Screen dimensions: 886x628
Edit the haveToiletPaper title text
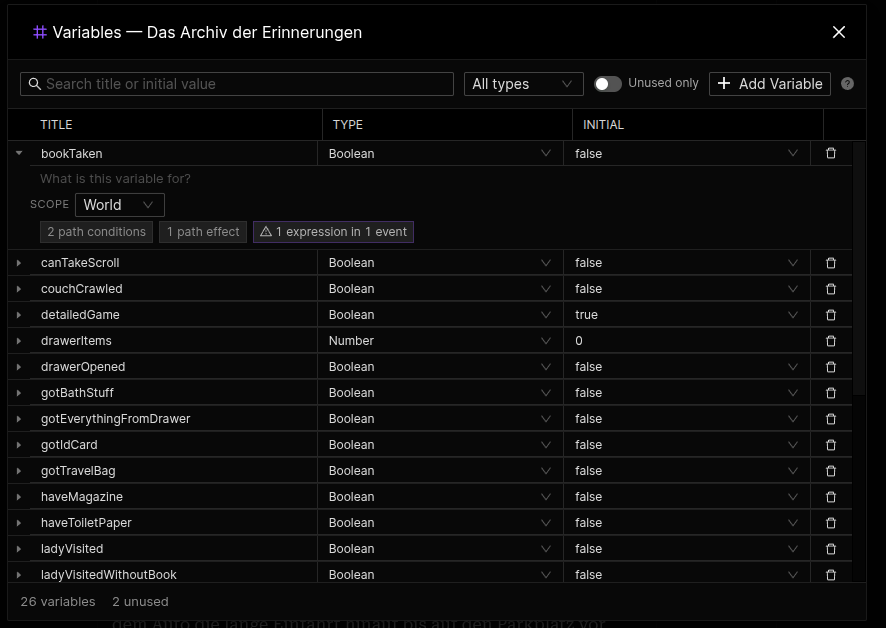[86, 523]
